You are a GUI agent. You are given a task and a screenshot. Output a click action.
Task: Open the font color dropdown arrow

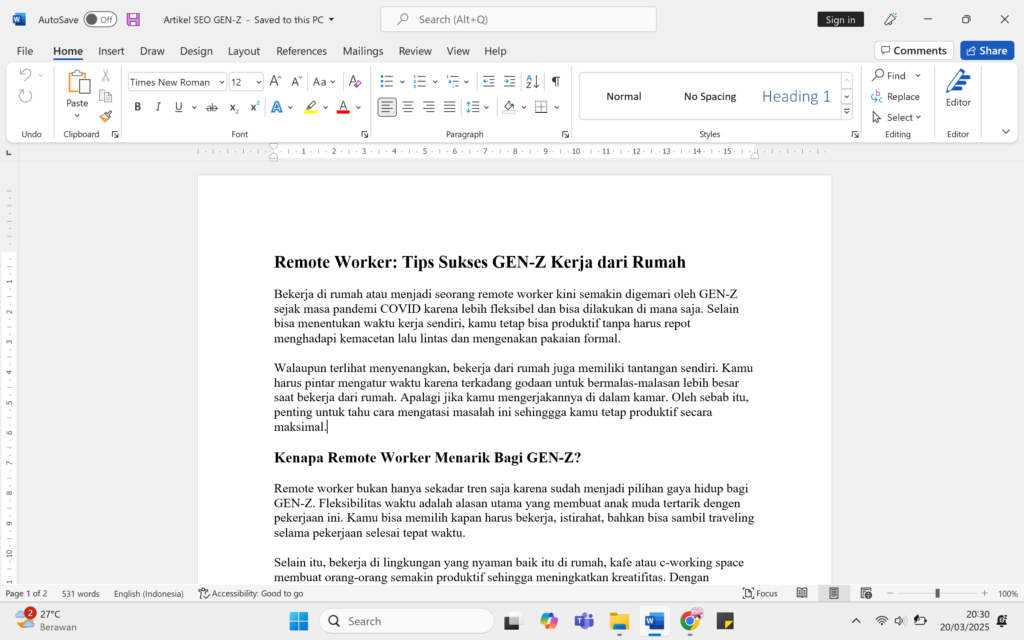(359, 108)
